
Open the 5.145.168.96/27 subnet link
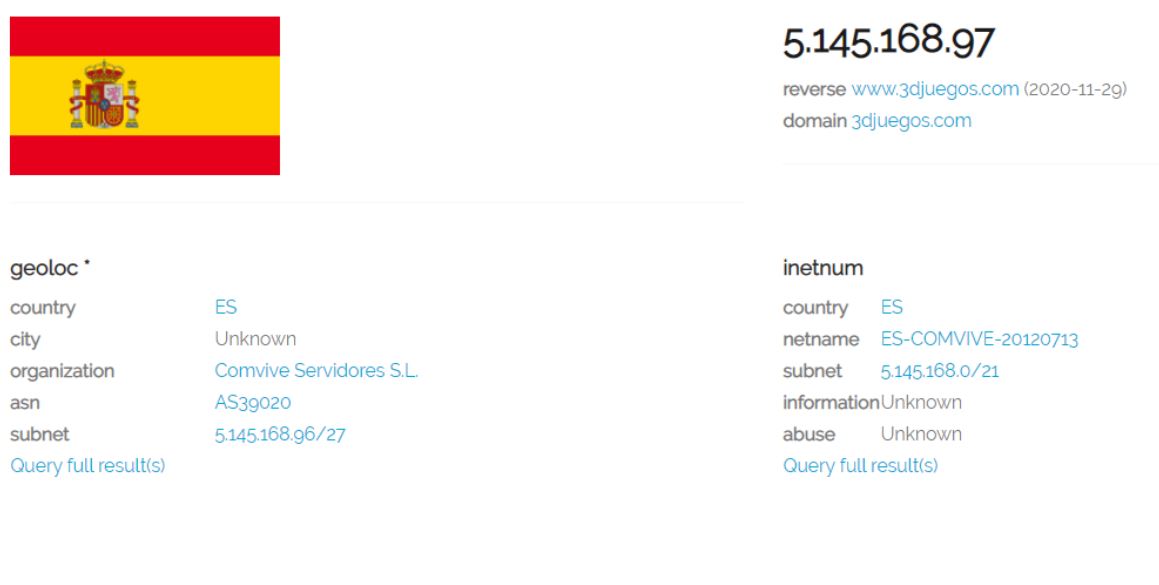[281, 434]
